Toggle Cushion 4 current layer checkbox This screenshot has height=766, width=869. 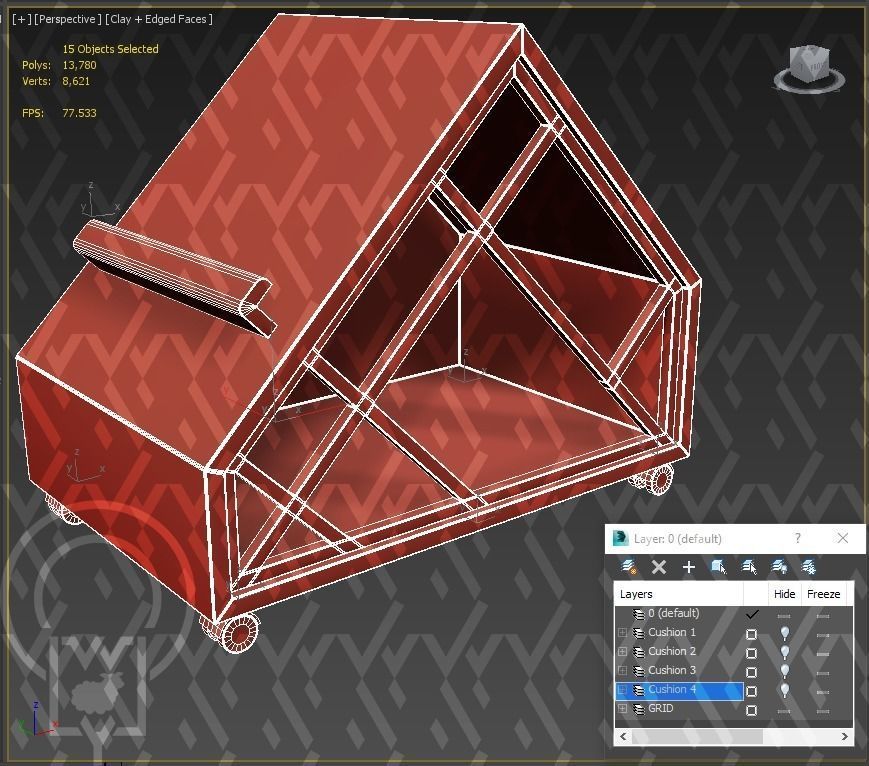[752, 691]
